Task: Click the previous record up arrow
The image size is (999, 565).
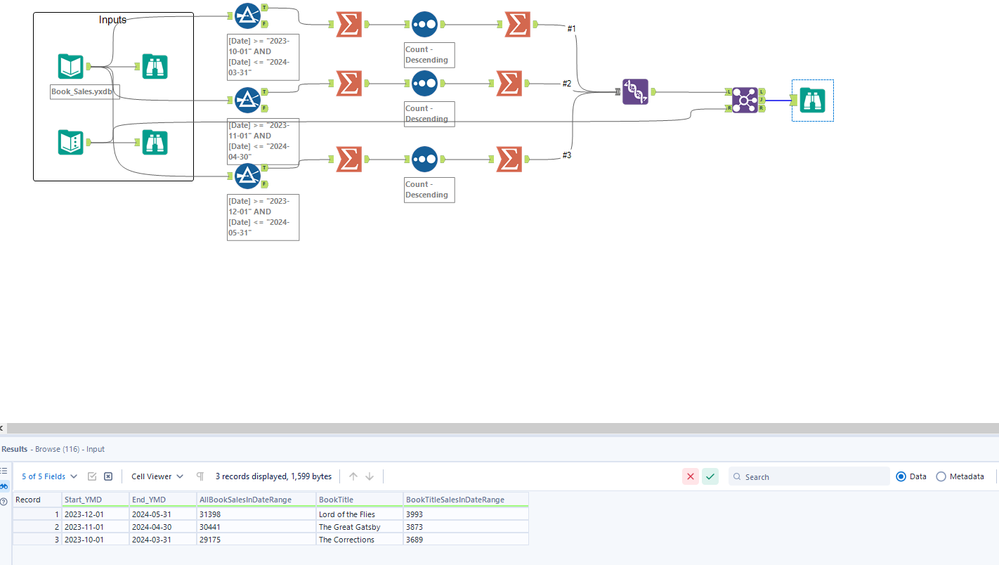Action: [354, 476]
